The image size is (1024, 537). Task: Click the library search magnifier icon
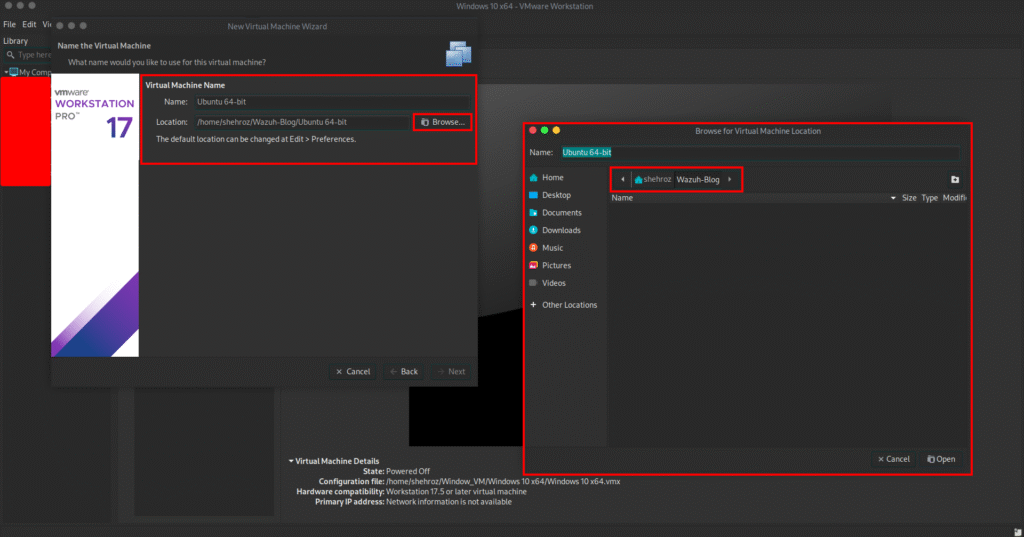point(10,56)
